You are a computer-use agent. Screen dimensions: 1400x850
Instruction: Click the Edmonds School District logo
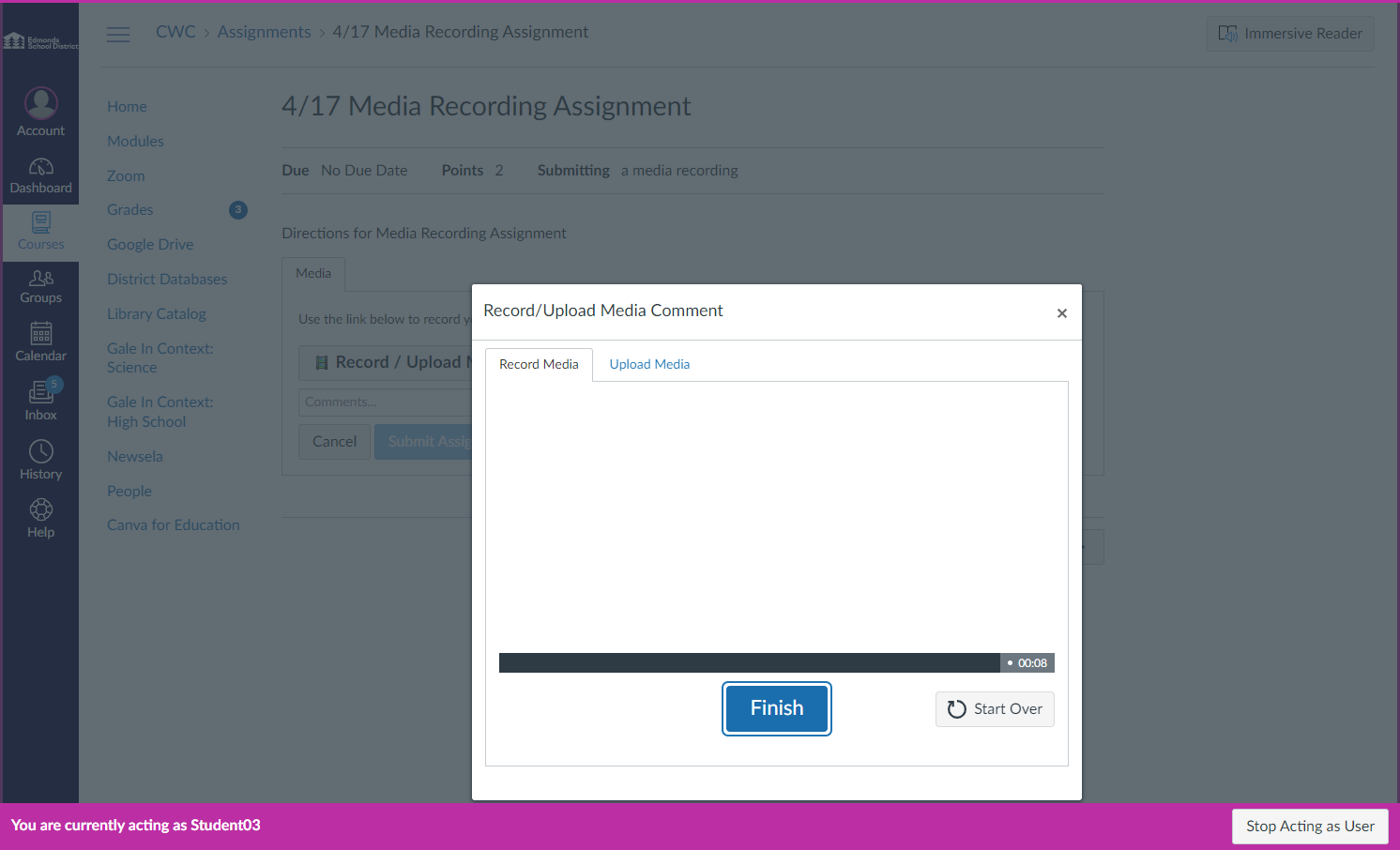pos(40,41)
